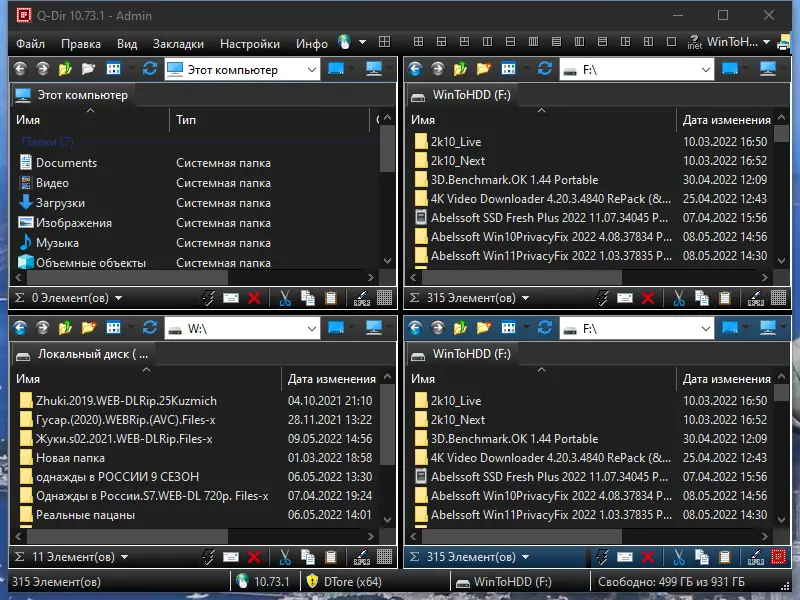Go up one folder in top-left pane

pos(65,69)
